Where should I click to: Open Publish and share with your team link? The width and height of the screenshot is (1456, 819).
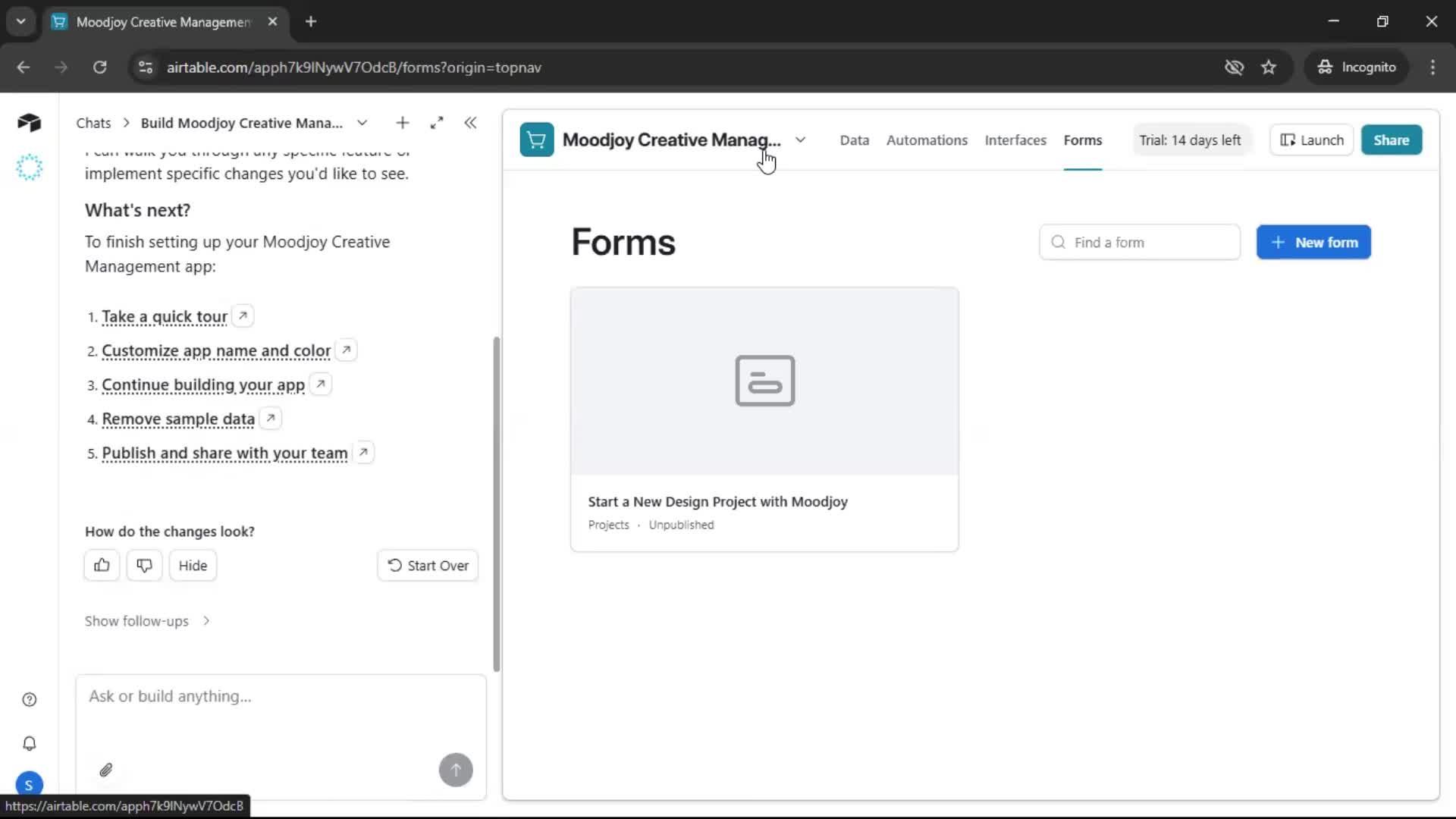point(224,453)
